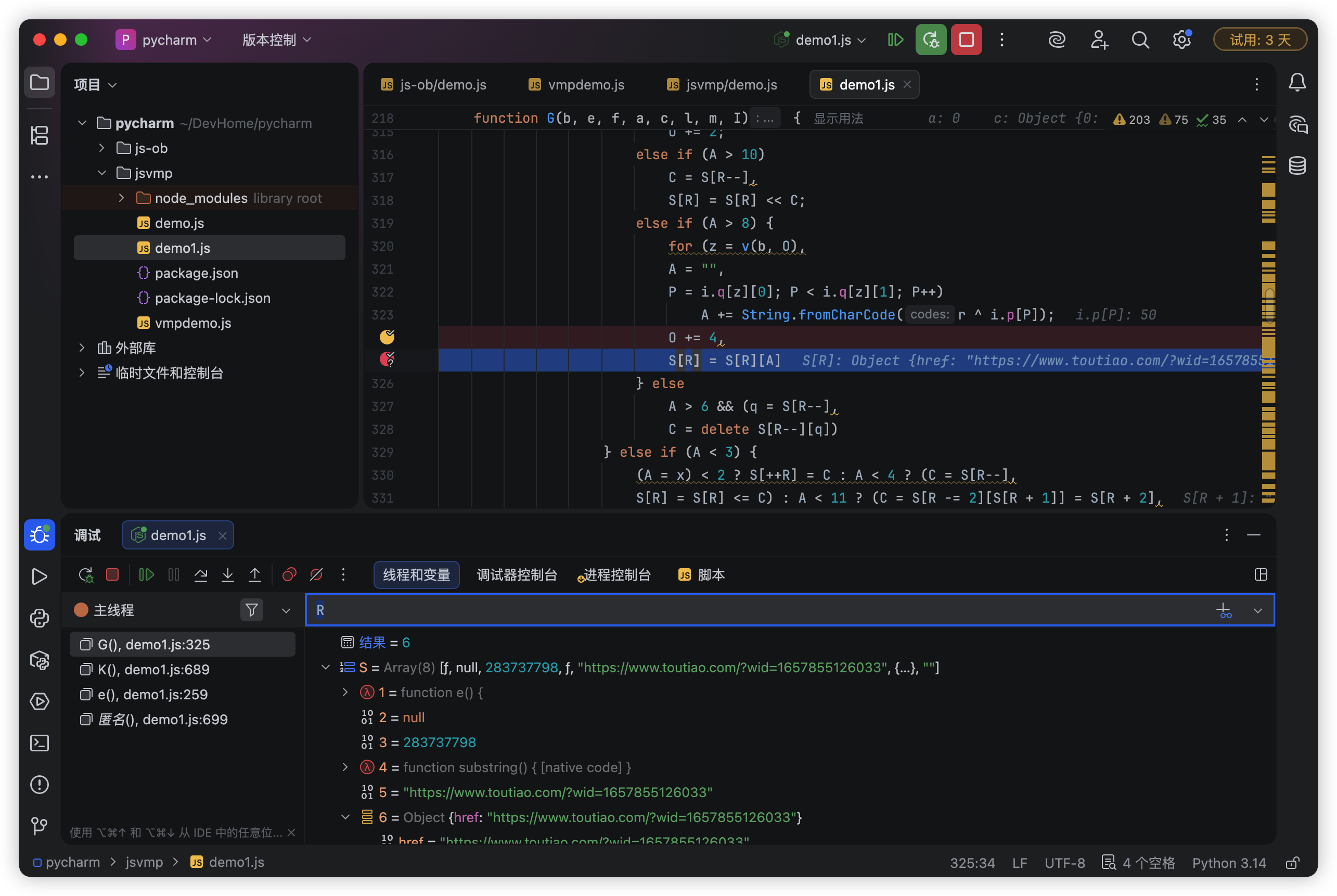Open Git tool window in left sidebar
1337x896 pixels.
pos(40,825)
